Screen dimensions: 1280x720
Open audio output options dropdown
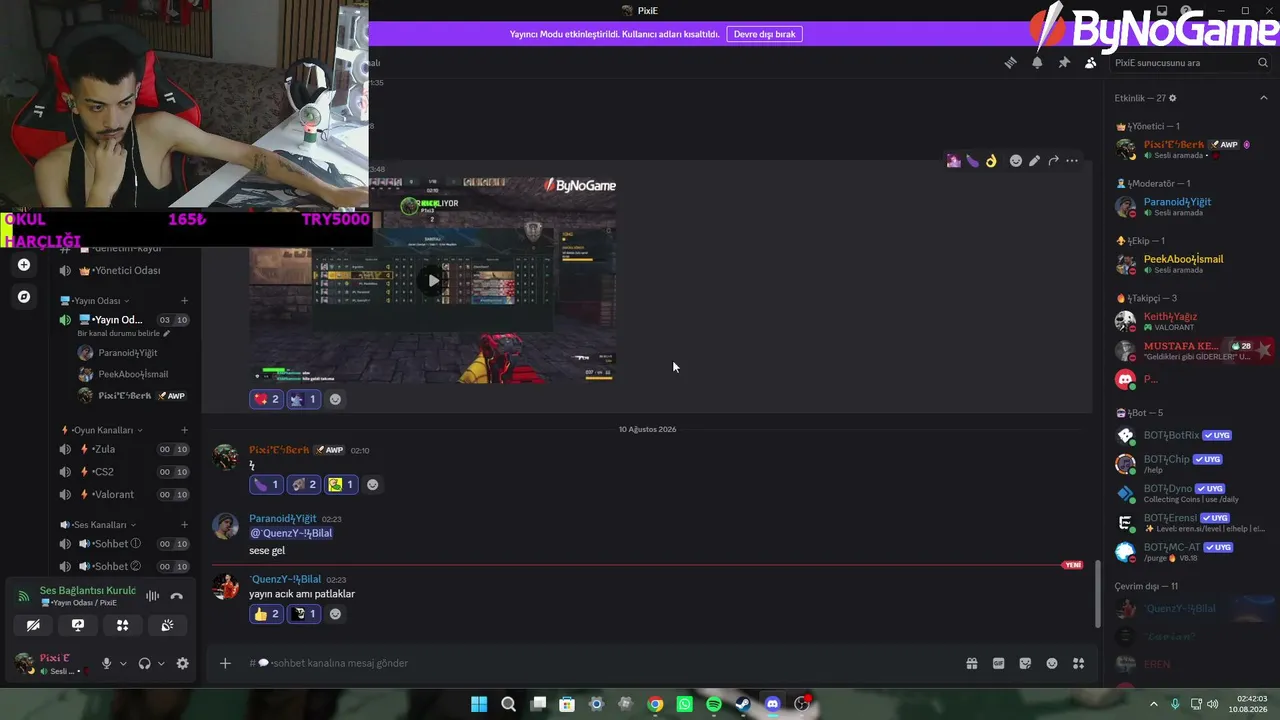tap(161, 663)
